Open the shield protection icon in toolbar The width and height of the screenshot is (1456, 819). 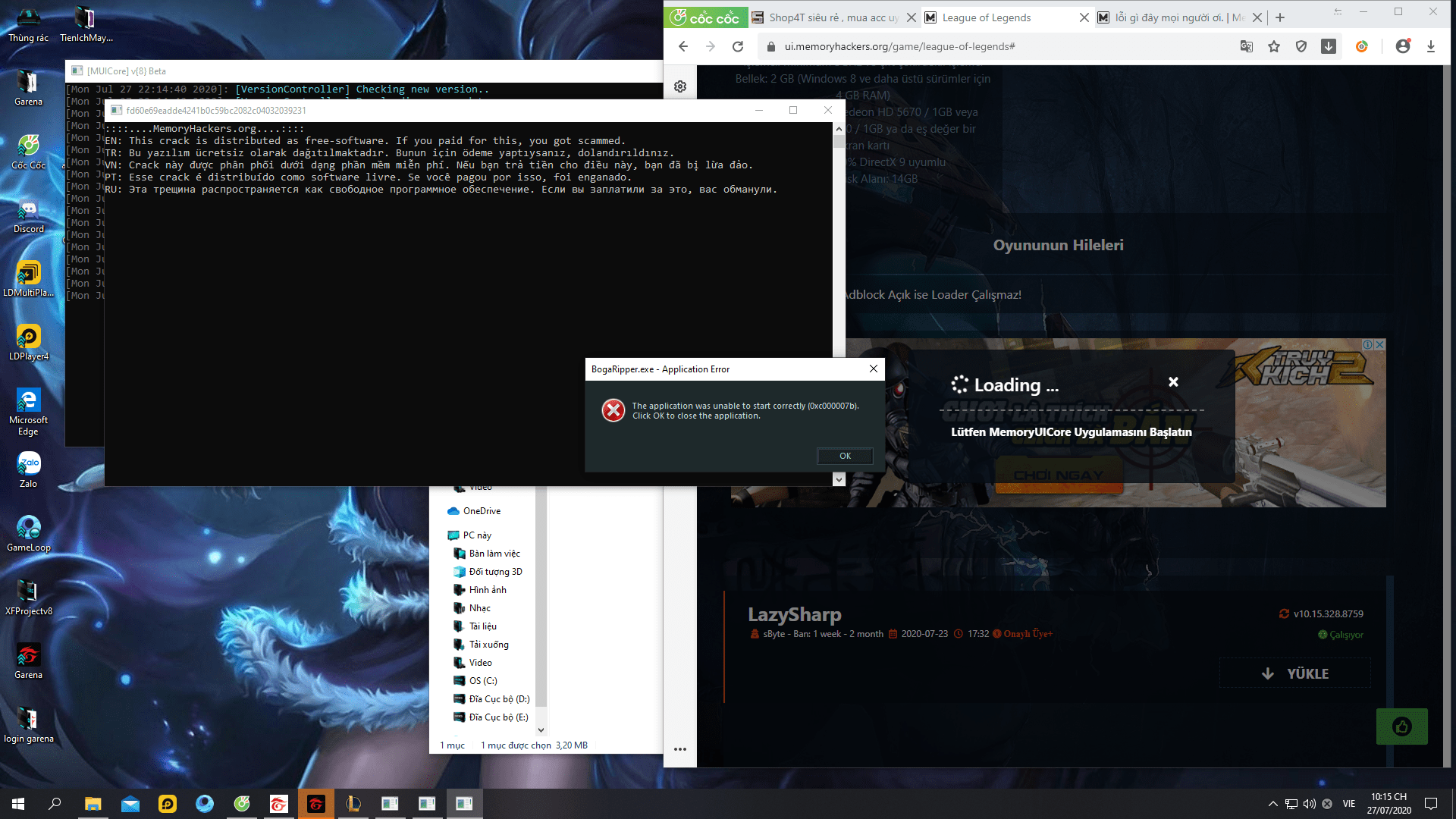(x=1301, y=46)
